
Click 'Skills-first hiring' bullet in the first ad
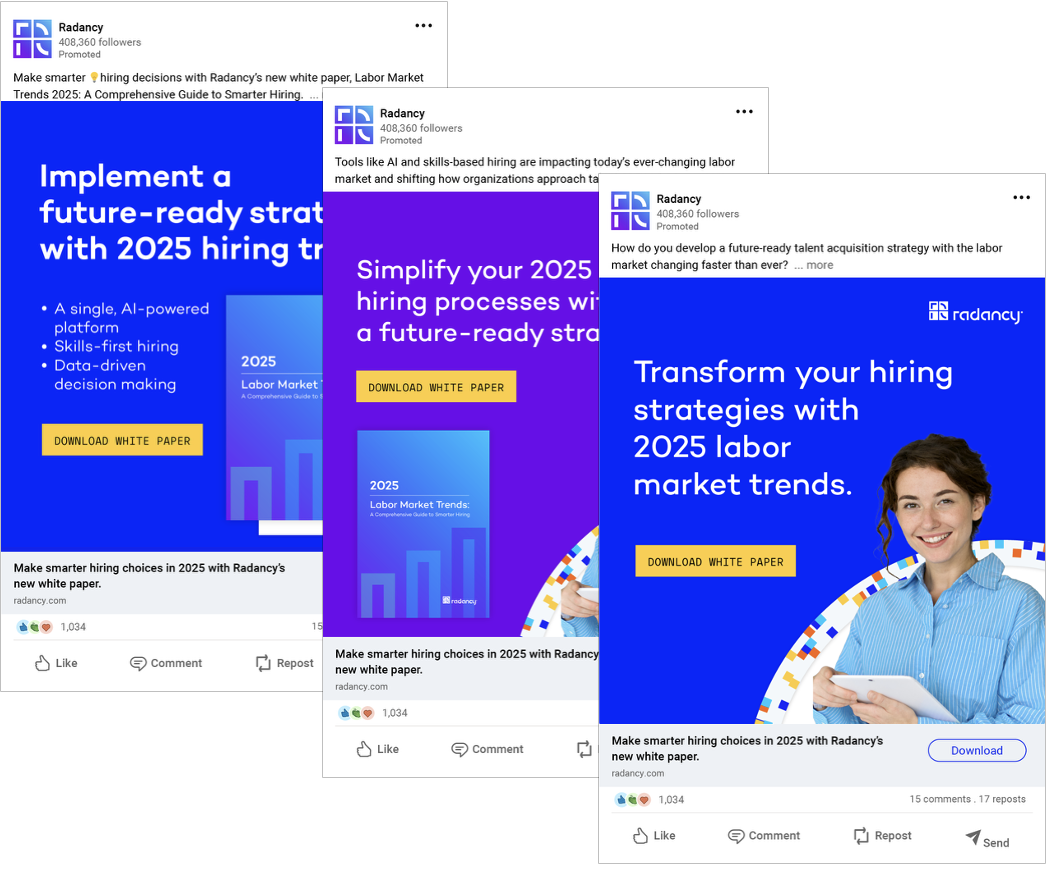point(116,346)
